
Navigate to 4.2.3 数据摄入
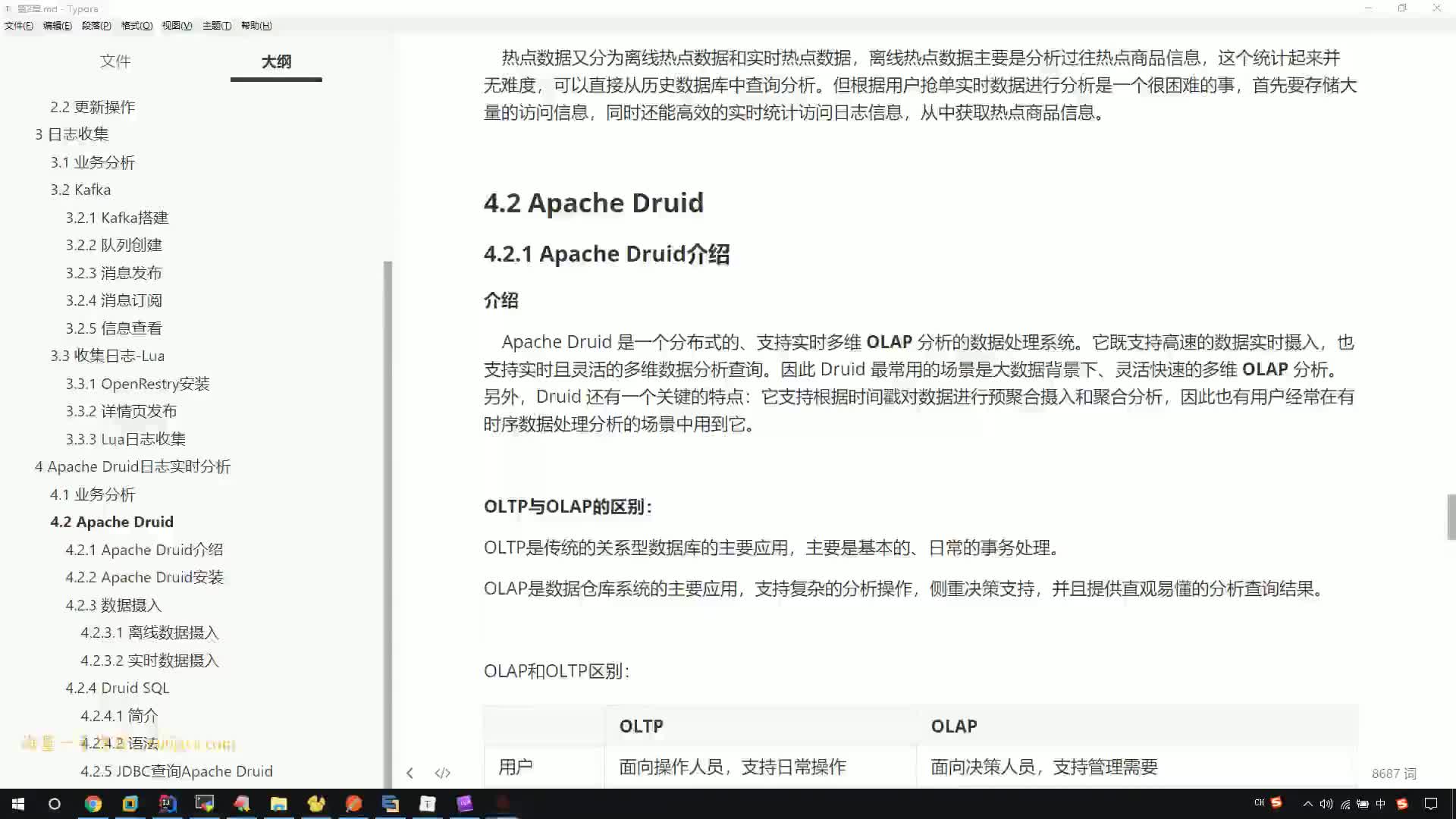[x=114, y=605]
